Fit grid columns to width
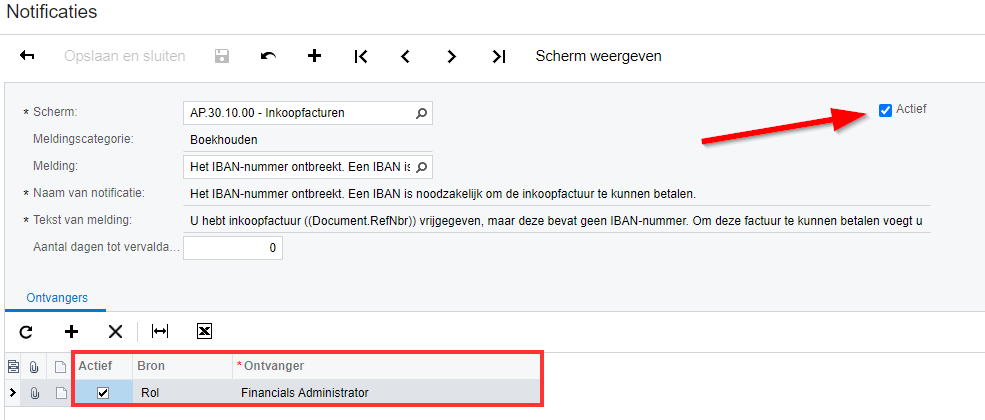The height and width of the screenshot is (420, 985). [160, 331]
